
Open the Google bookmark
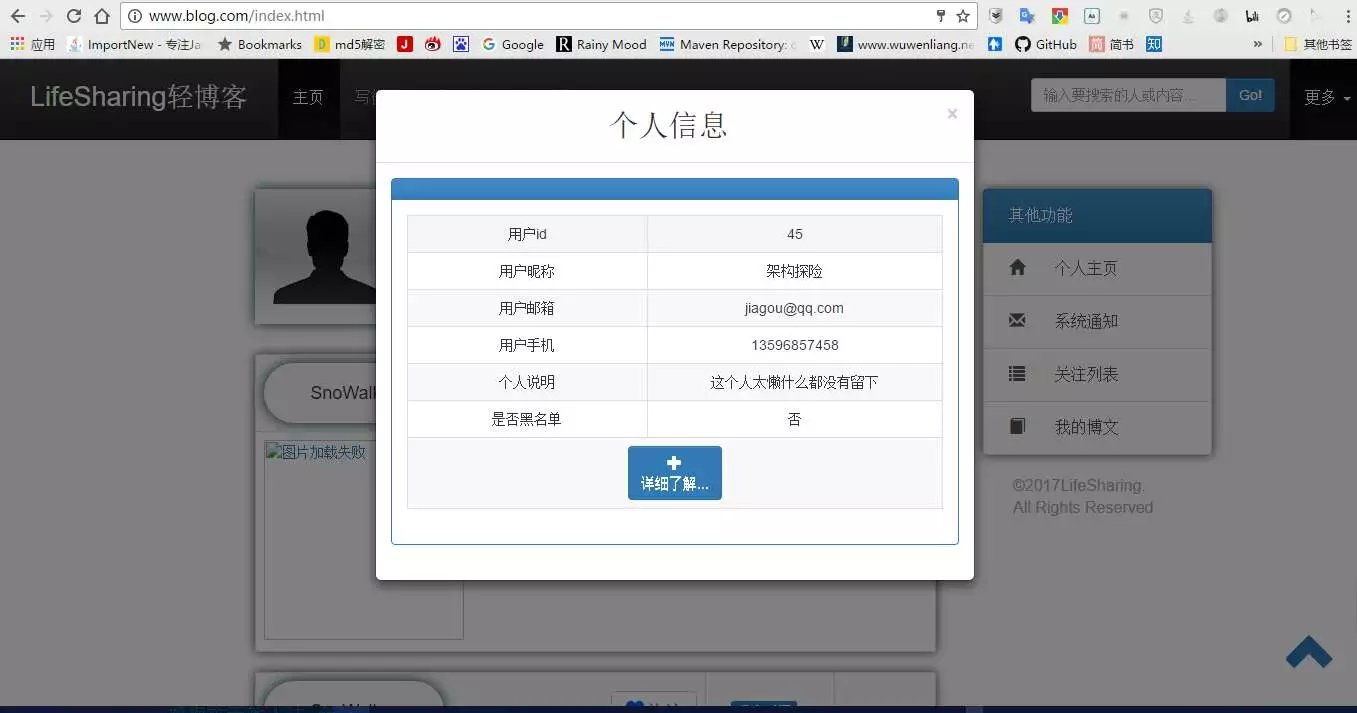(513, 44)
